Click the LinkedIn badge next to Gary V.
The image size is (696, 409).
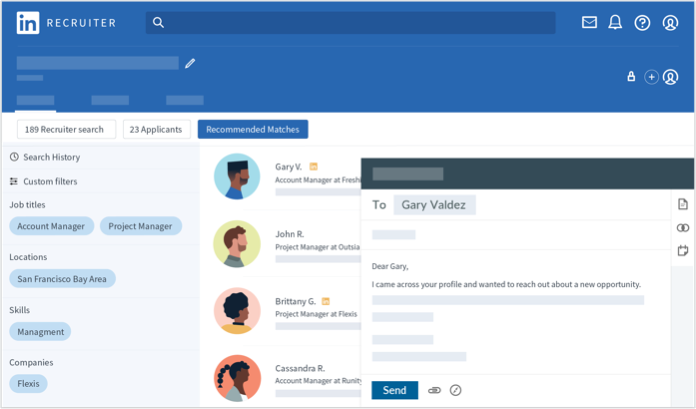point(313,167)
